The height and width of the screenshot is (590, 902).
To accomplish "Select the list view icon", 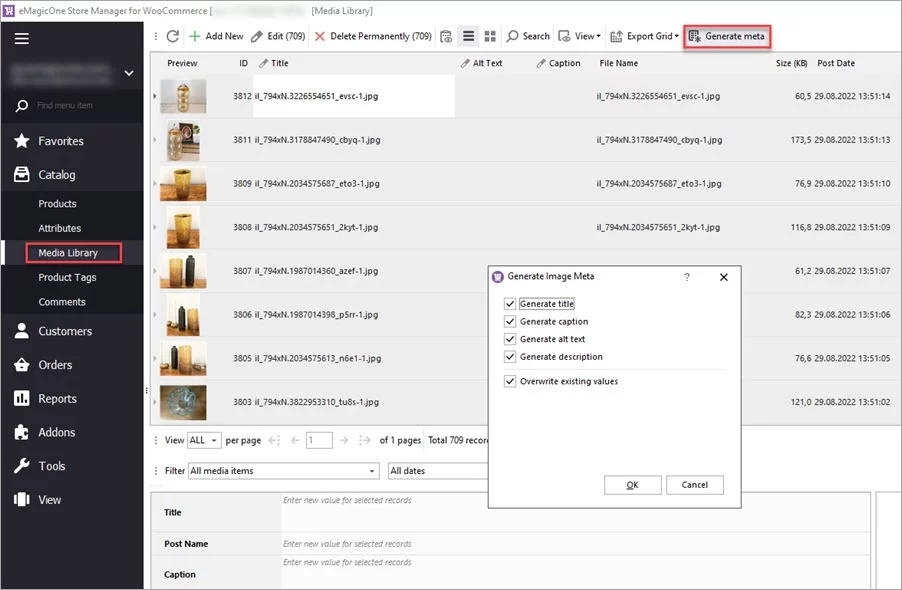I will (468, 36).
